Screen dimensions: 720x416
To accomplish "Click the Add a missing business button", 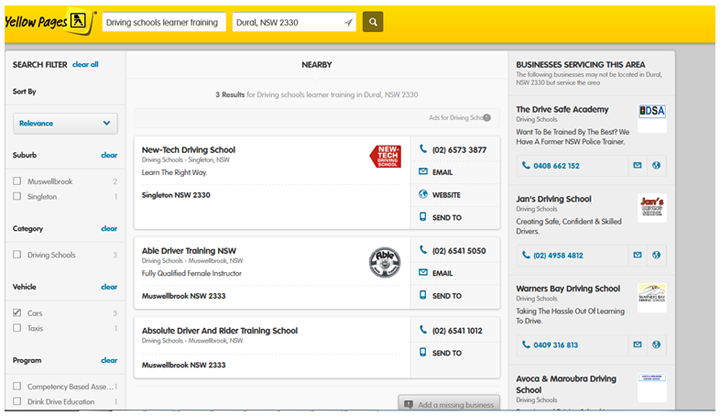I will coord(448,404).
